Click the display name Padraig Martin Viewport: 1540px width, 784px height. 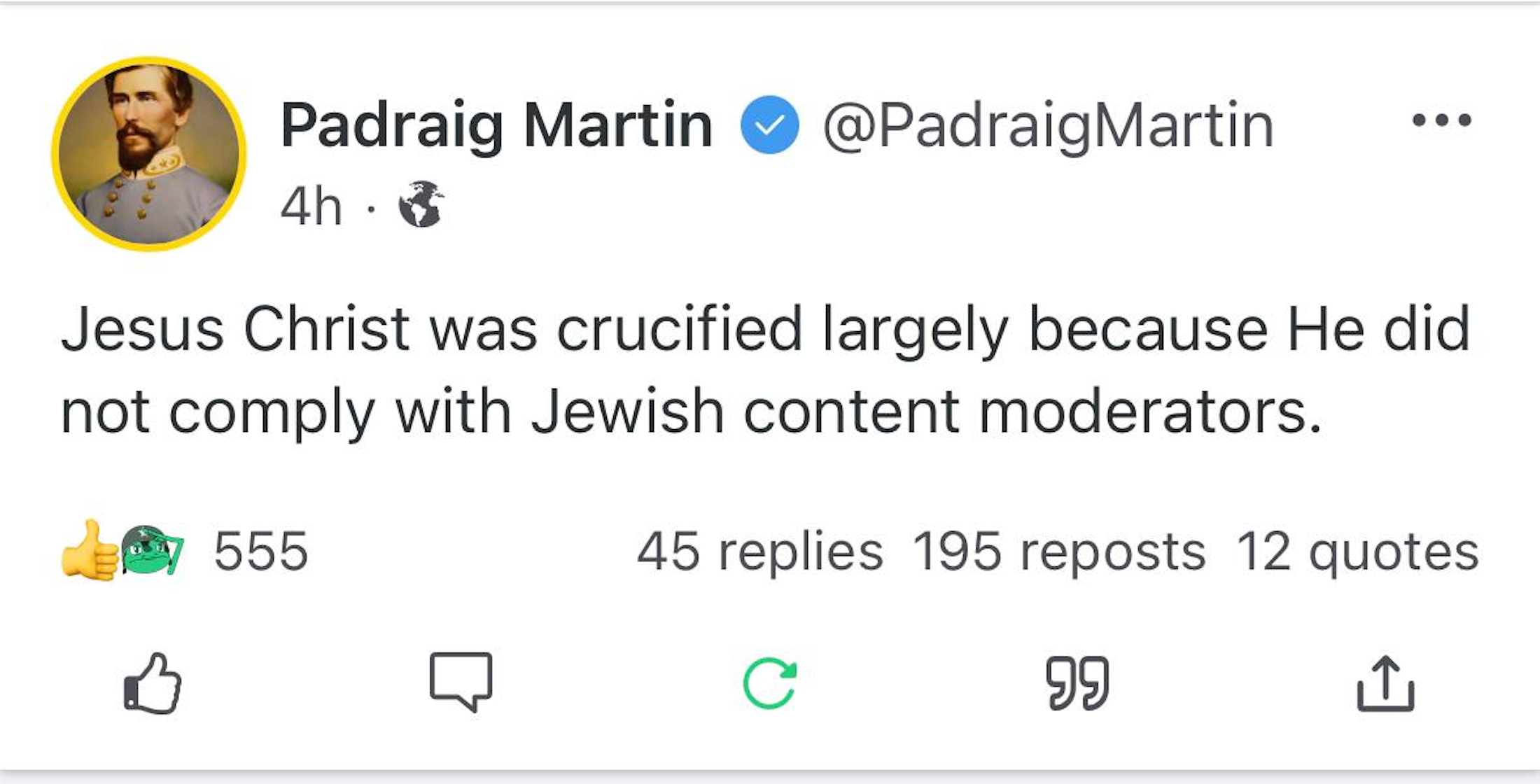pos(496,126)
